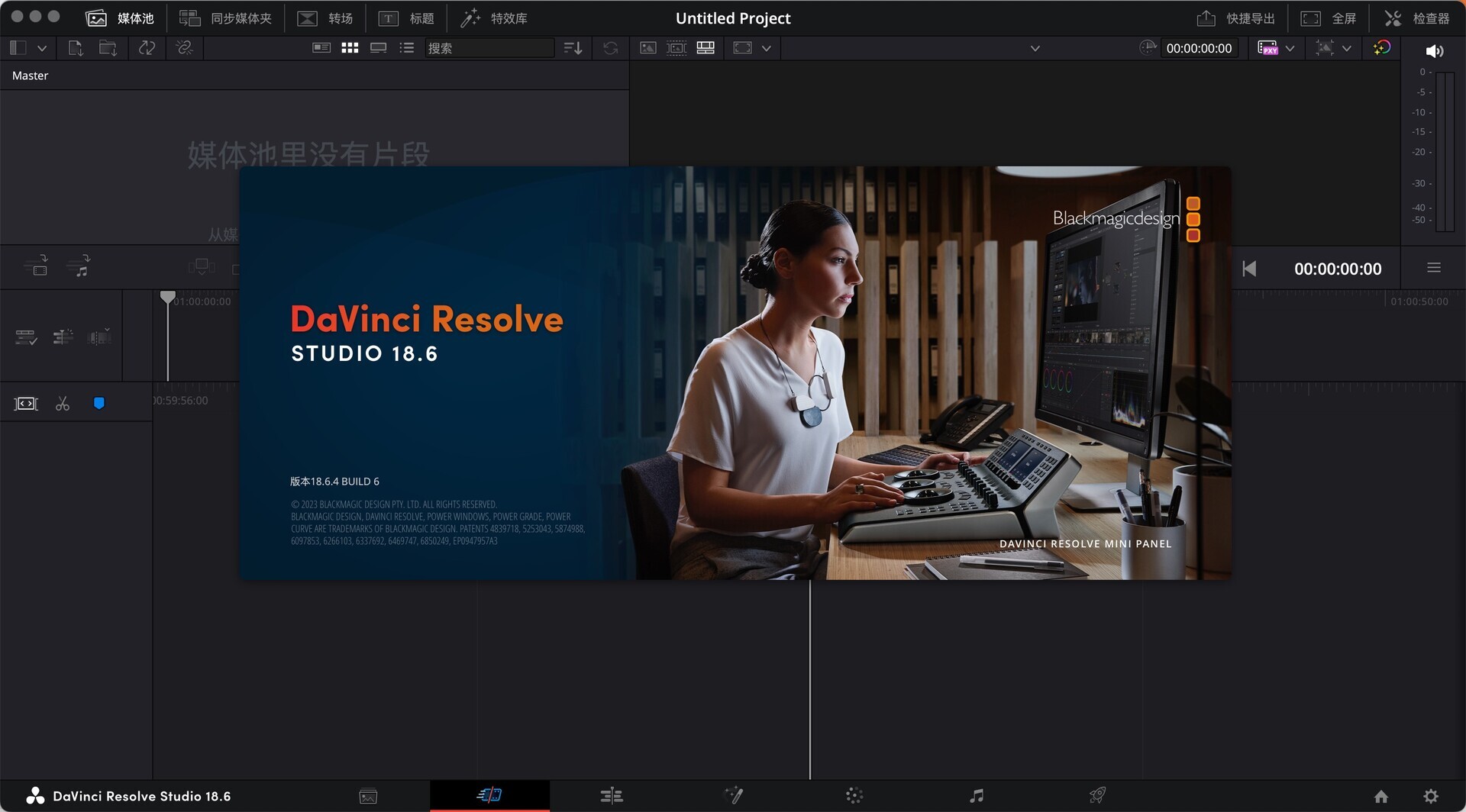Image resolution: width=1466 pixels, height=812 pixels.
Task: Open the Sync Bin (同步媒体夹) panel
Action: (225, 18)
